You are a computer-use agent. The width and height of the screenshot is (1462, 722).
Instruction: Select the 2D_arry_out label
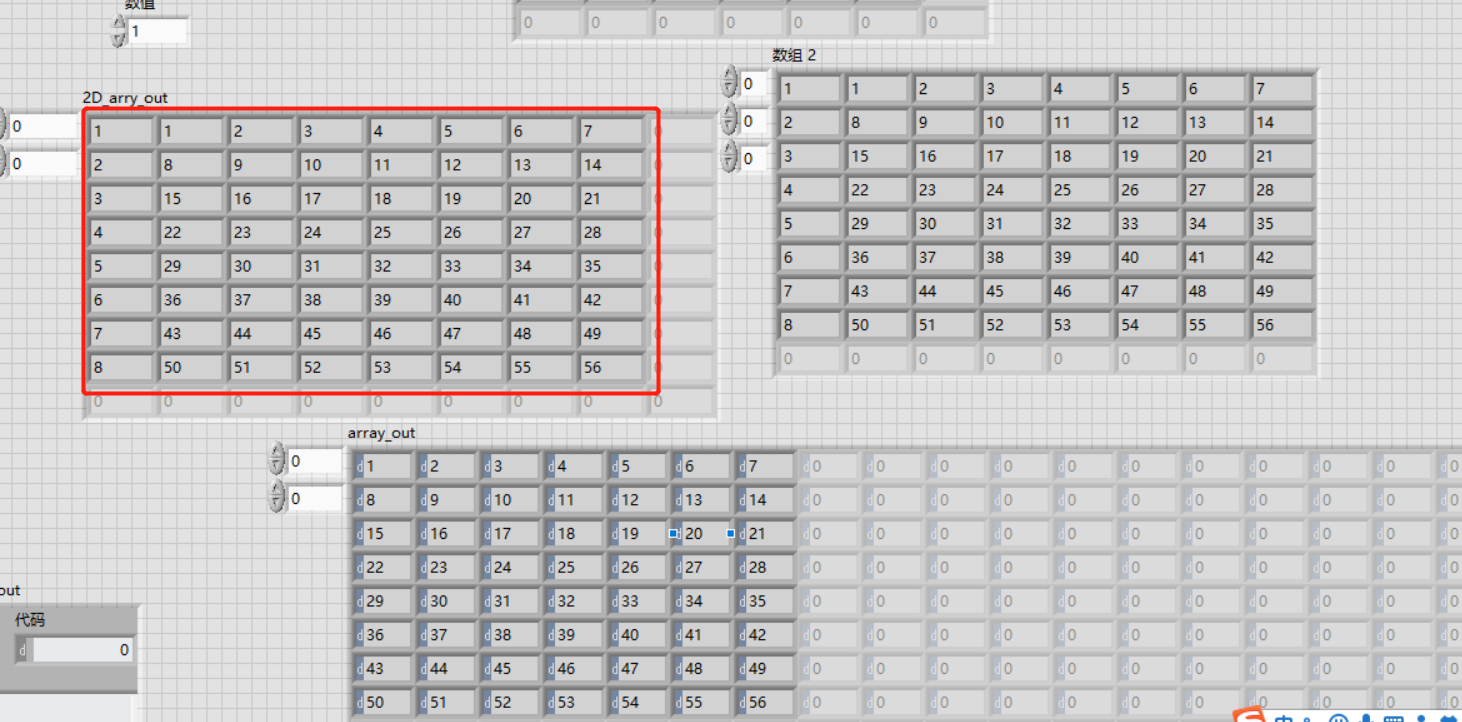(125, 98)
